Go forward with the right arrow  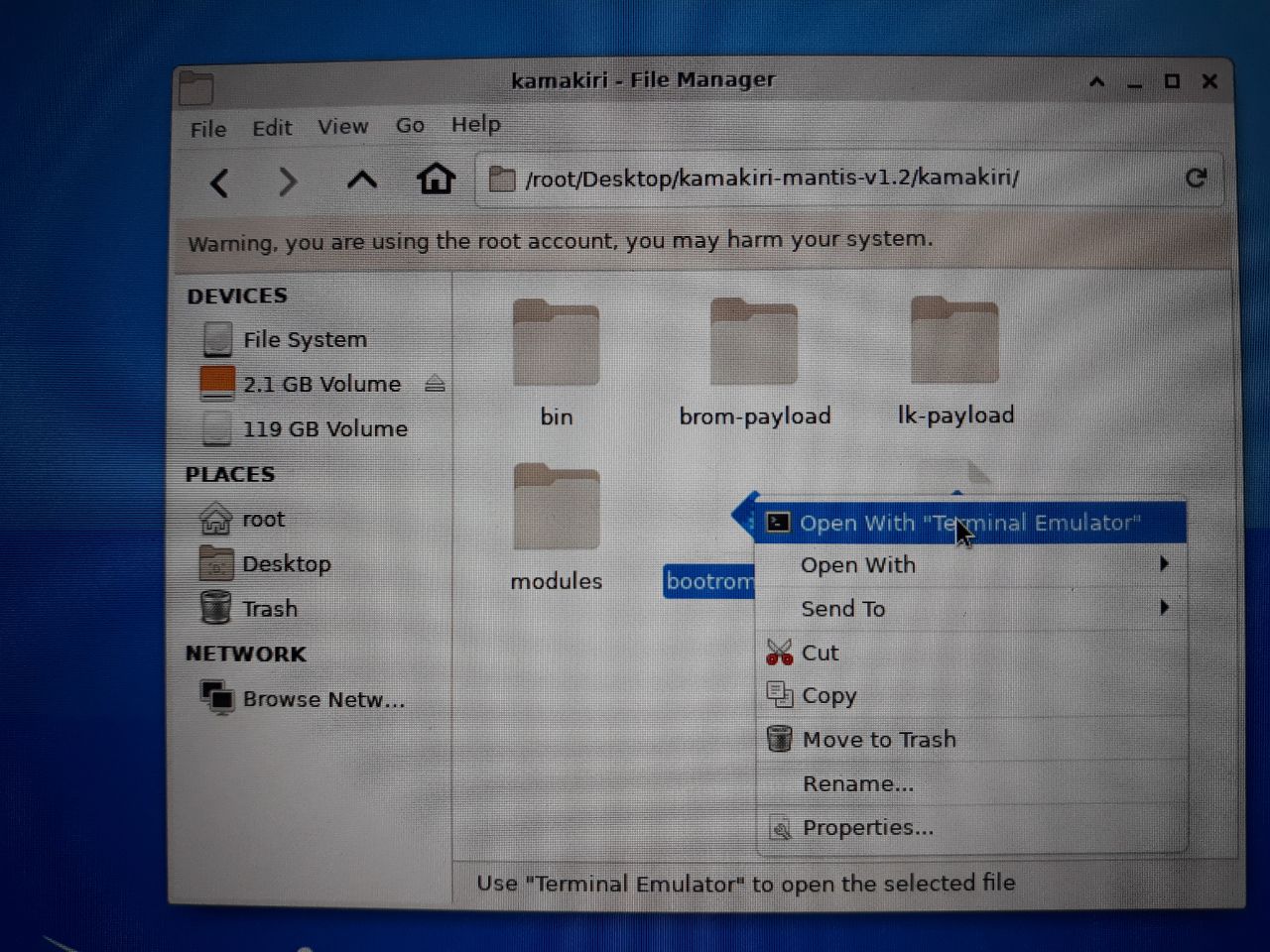pos(288,181)
